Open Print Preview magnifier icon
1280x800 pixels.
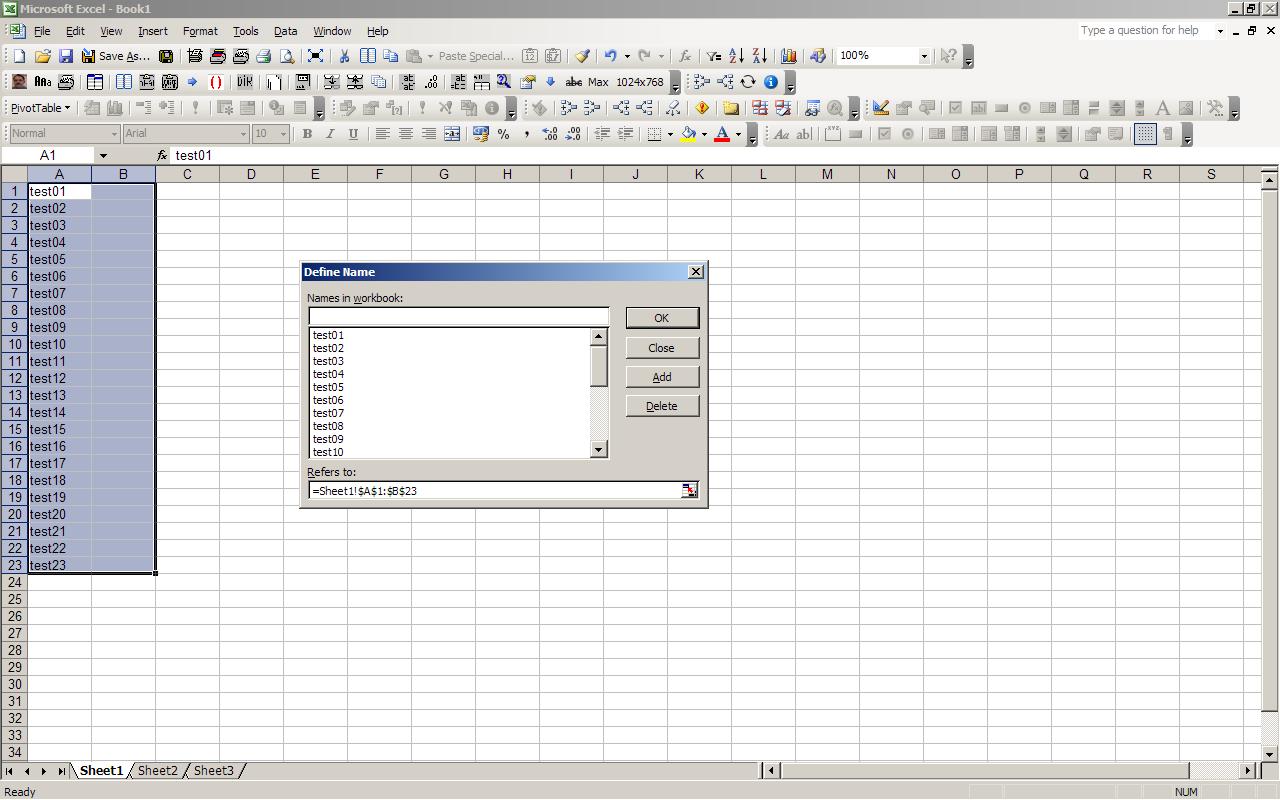tap(287, 56)
